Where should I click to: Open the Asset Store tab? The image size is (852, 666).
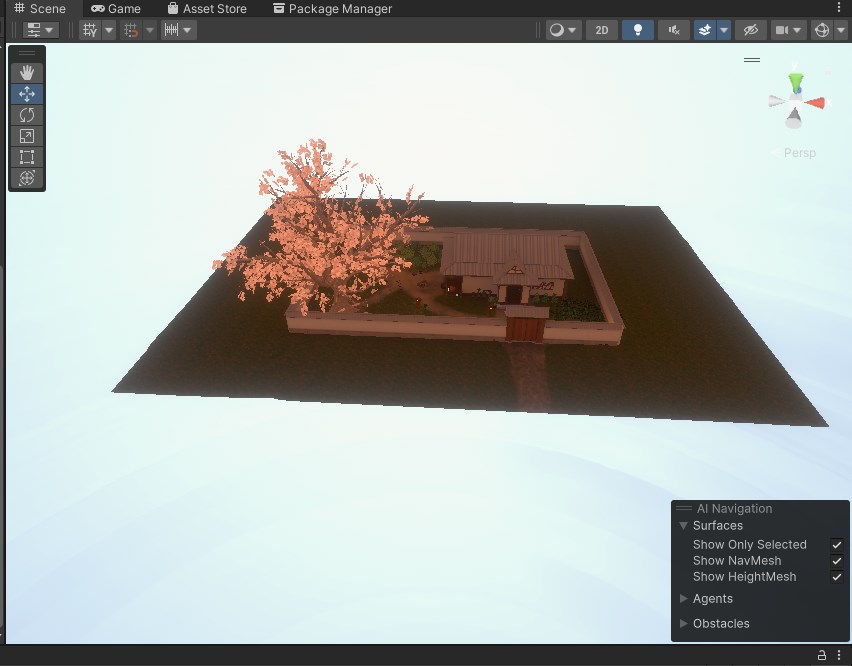[207, 8]
